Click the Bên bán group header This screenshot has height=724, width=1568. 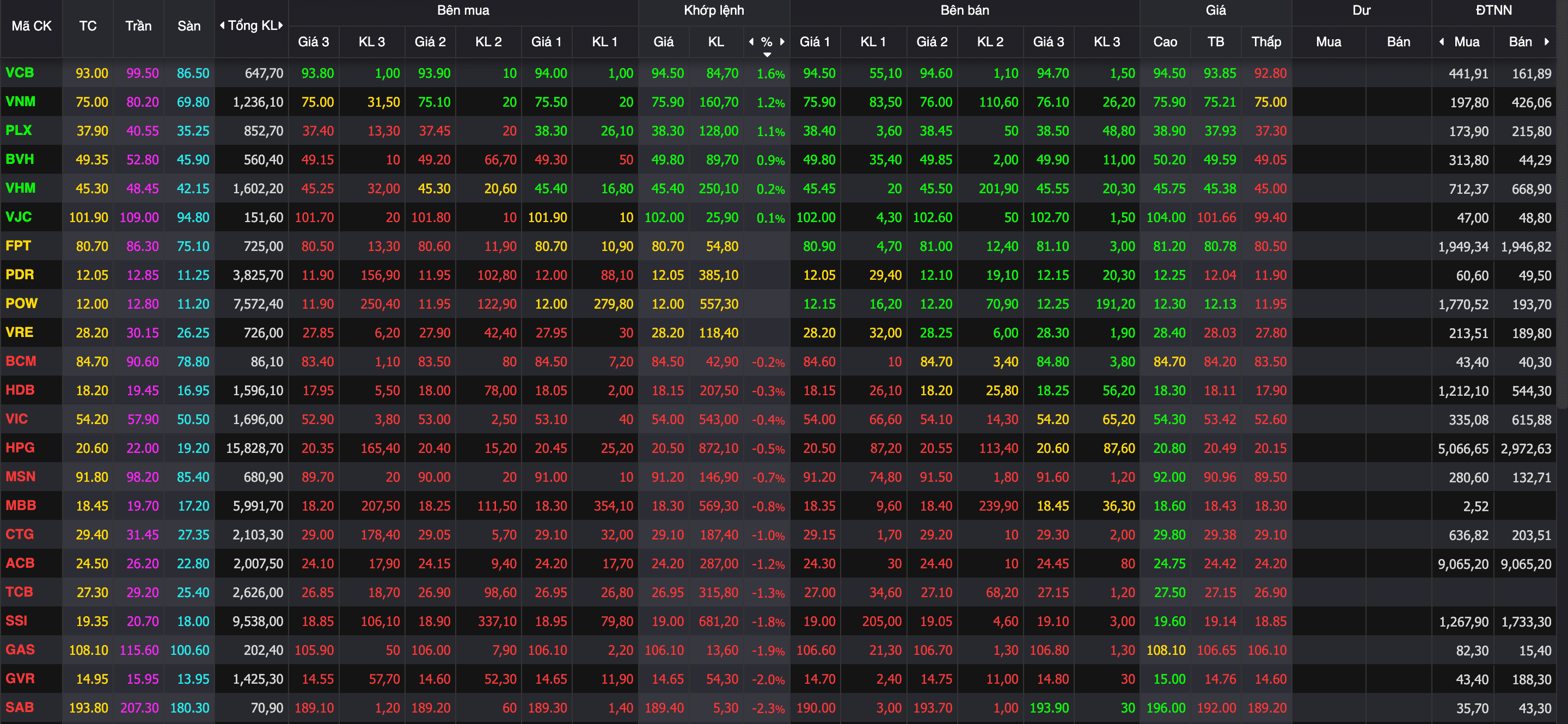click(x=964, y=10)
